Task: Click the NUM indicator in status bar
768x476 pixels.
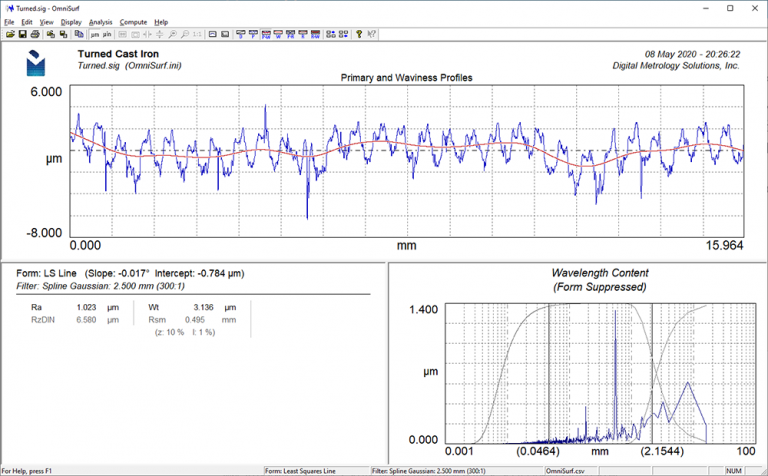Action: point(734,471)
